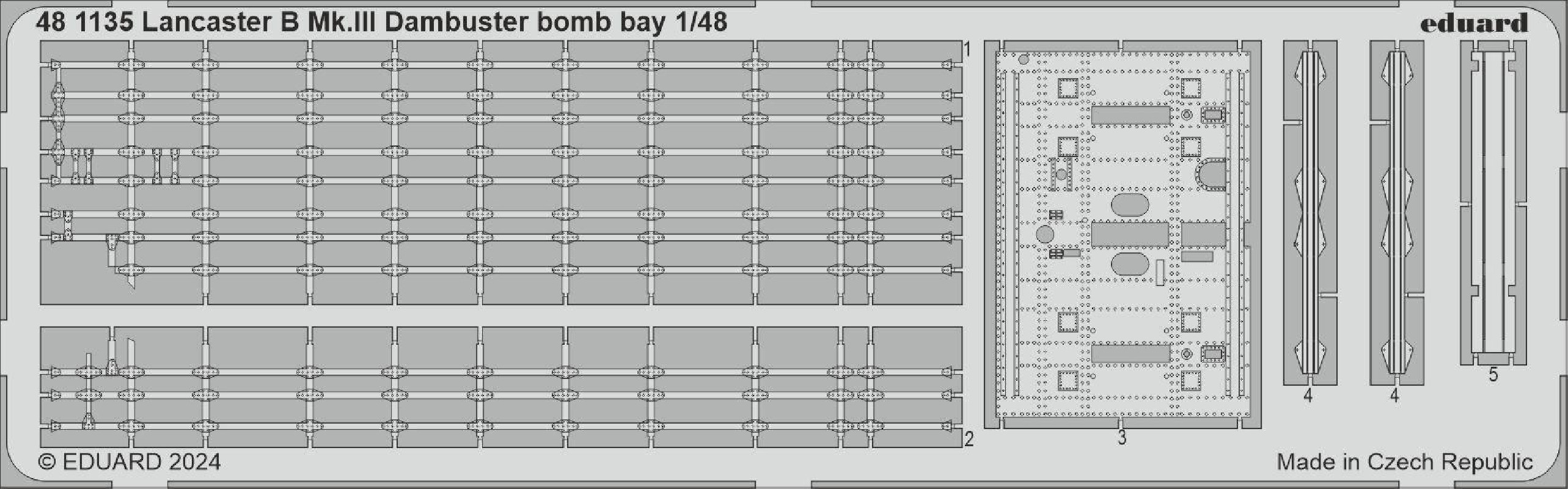Image resolution: width=1568 pixels, height=489 pixels.
Task: Select the U-shaped frame part 5
Action: (x=1493, y=203)
